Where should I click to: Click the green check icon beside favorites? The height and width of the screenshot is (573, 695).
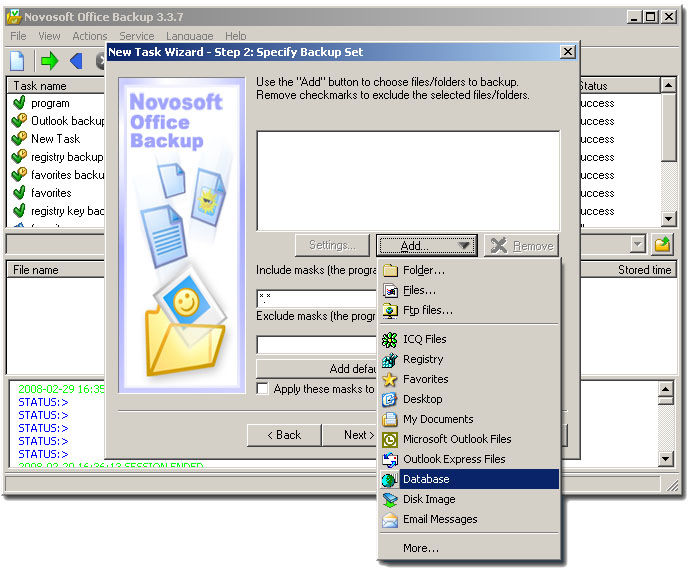[x=19, y=193]
